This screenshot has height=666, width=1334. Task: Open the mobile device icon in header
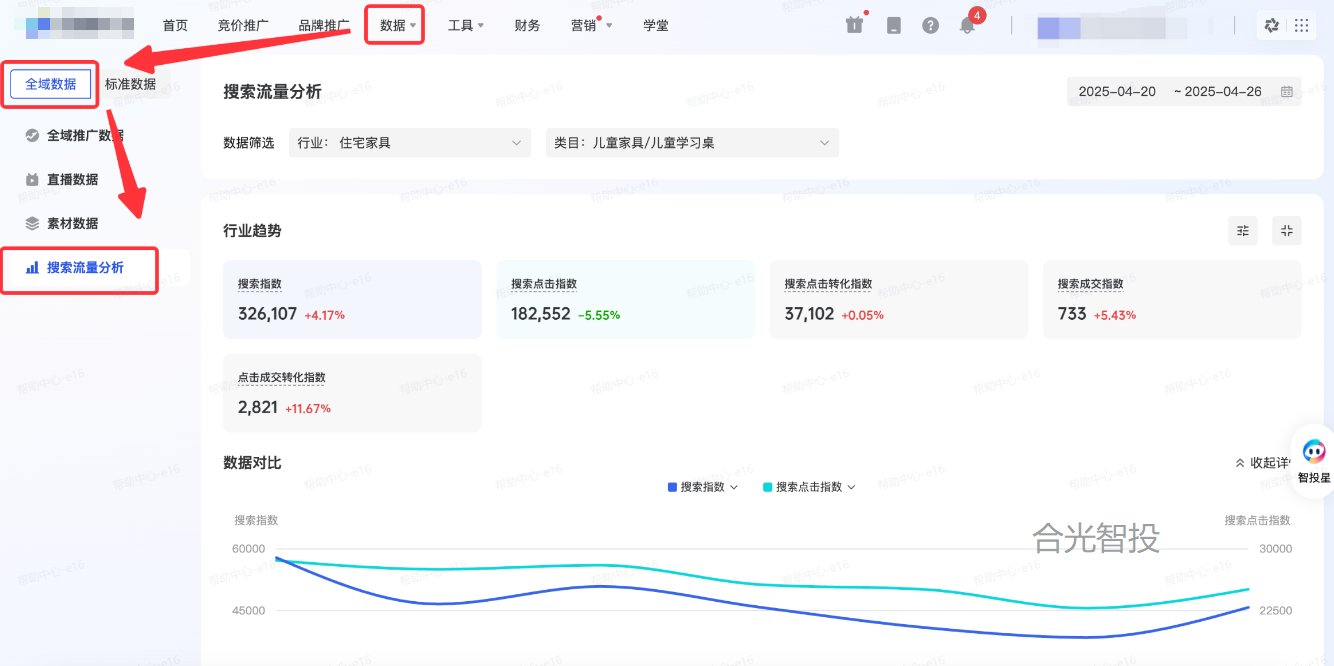pos(894,25)
